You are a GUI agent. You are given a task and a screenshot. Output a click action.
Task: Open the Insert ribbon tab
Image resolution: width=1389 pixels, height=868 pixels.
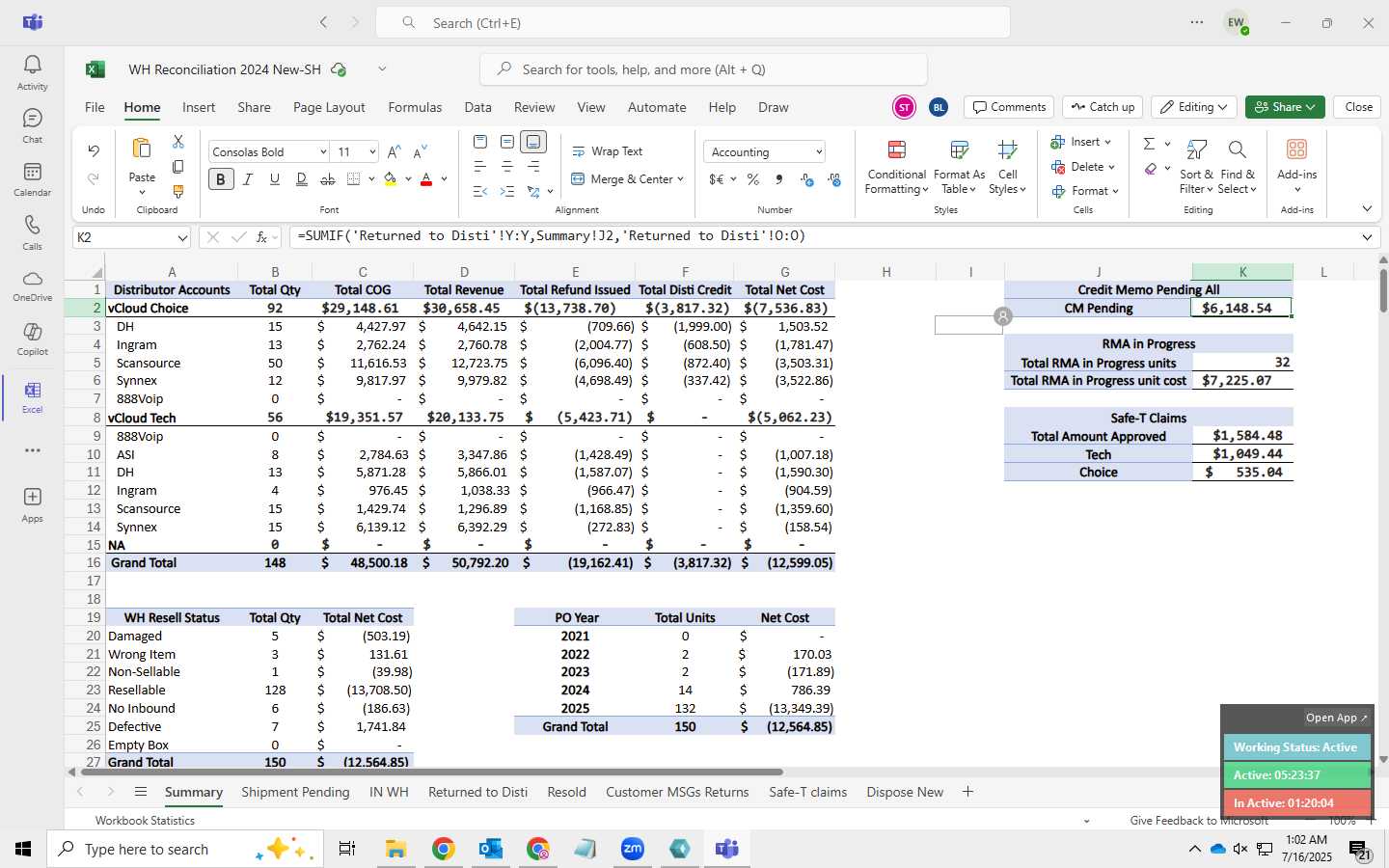point(199,107)
